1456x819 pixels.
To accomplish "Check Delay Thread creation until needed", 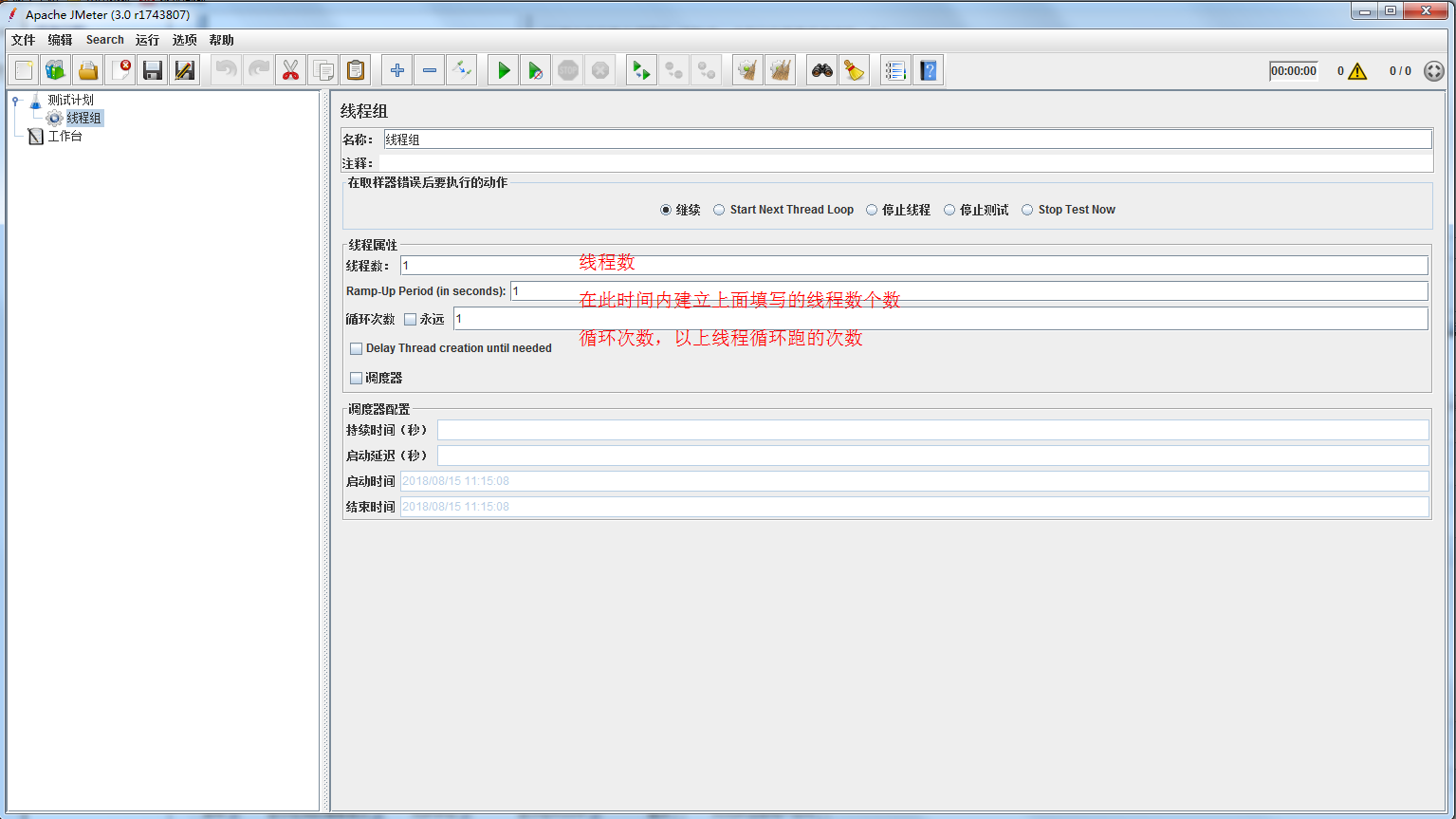I will coord(357,348).
